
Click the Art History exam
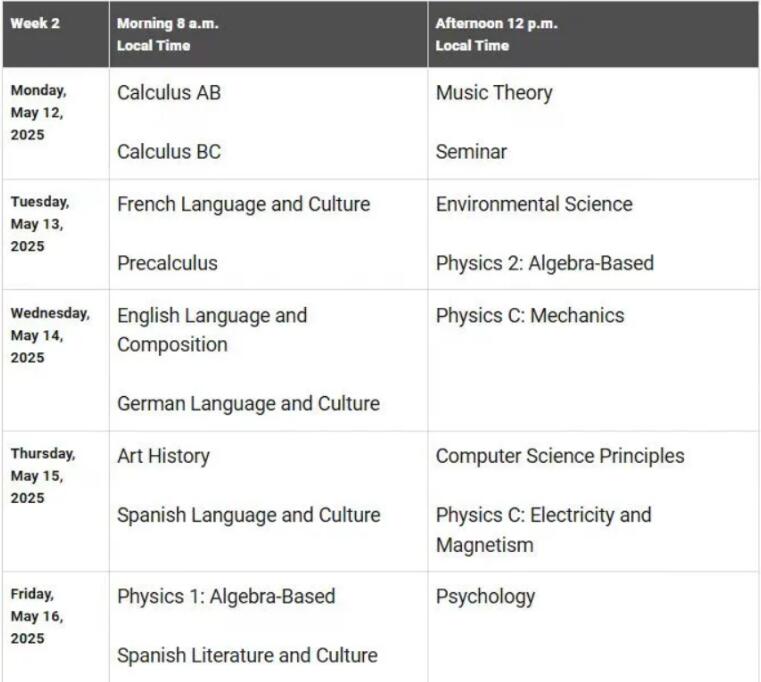pos(163,456)
